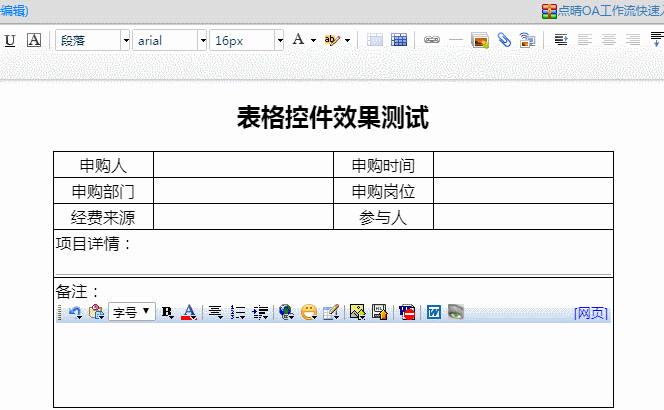Click the 网页 link in remarks editor
Viewport: 664px width, 410px height.
590,313
